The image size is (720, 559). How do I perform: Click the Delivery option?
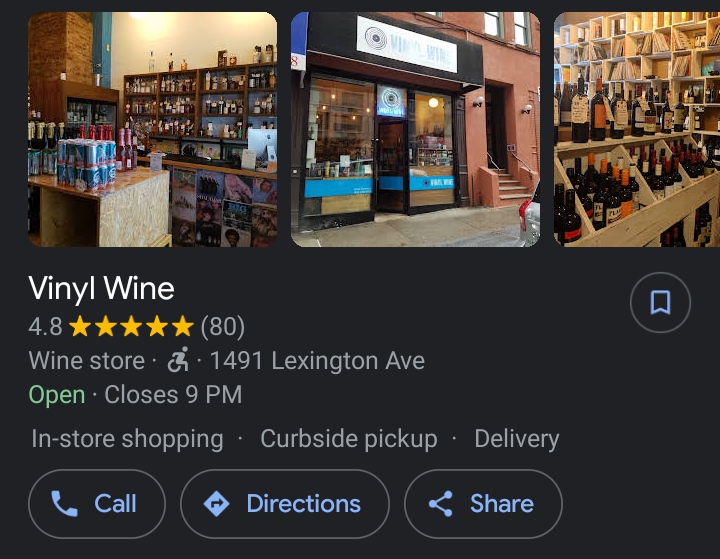pos(517,439)
